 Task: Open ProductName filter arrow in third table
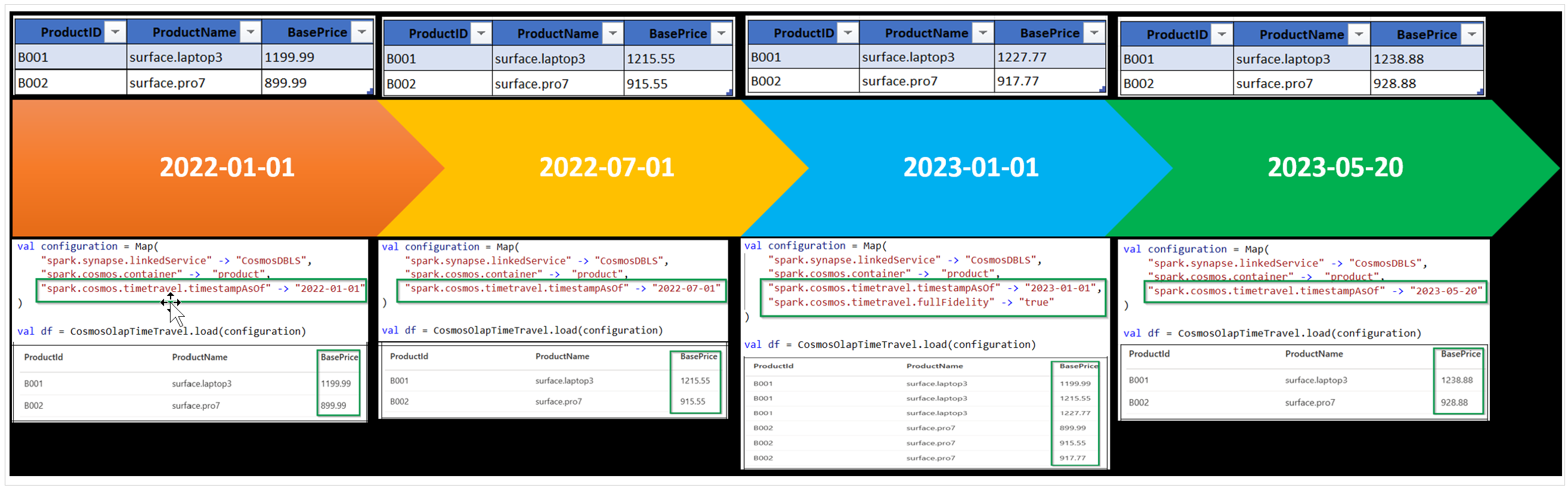[x=982, y=32]
